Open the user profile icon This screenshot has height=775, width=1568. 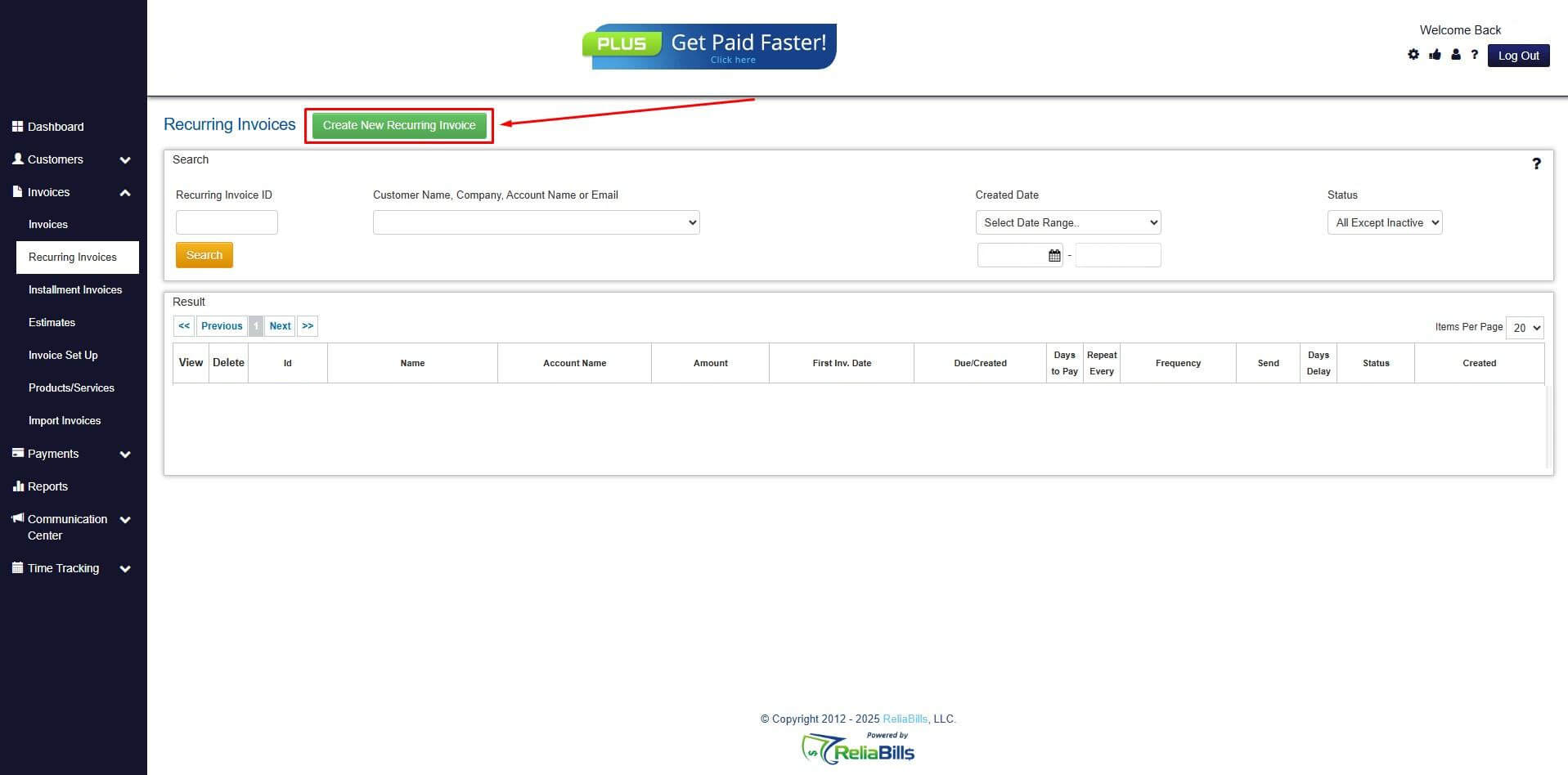[1455, 54]
